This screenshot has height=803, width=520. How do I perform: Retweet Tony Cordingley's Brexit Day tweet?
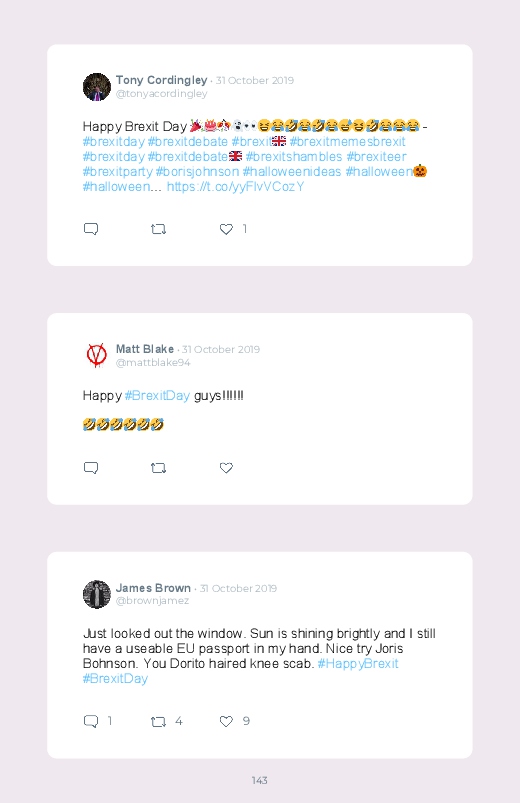tap(158, 229)
